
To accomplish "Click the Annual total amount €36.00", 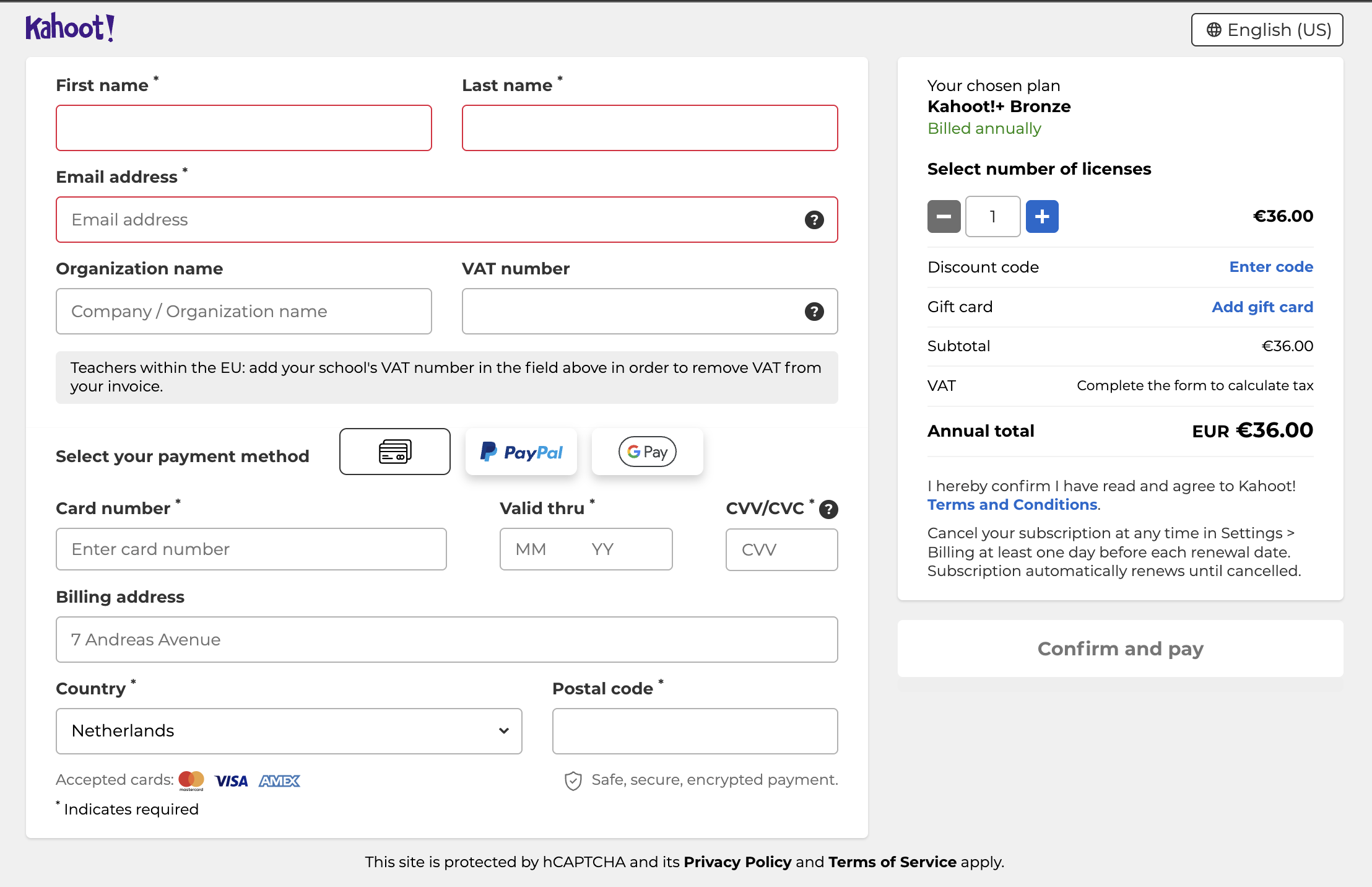I will (1275, 430).
